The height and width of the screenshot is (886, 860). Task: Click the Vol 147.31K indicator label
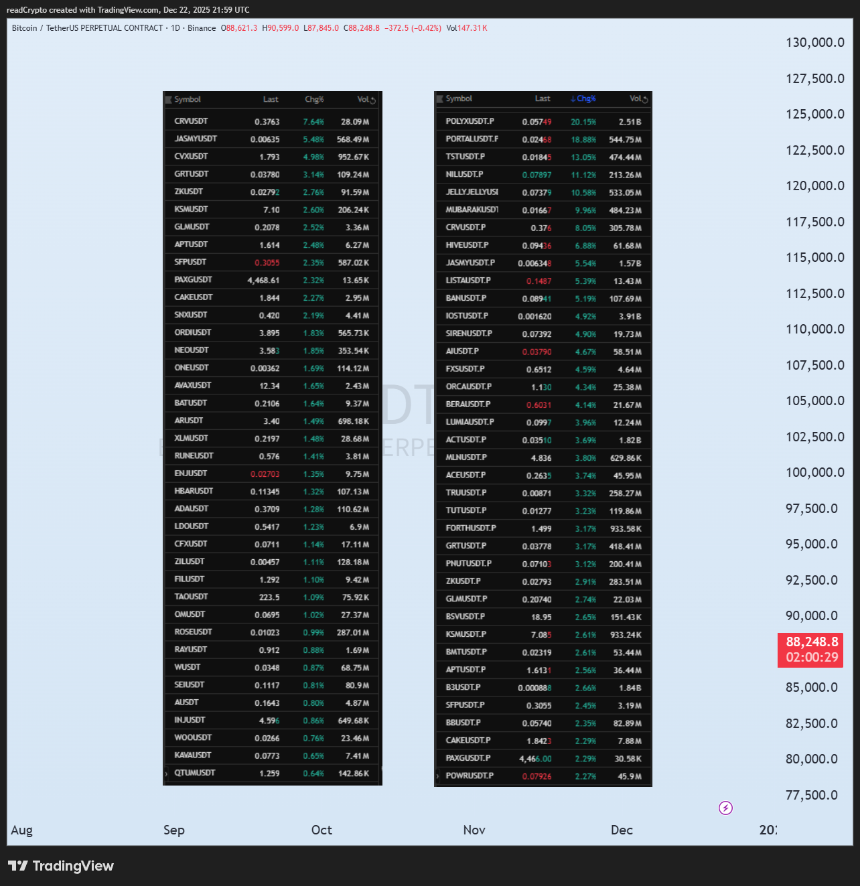(x=467, y=28)
